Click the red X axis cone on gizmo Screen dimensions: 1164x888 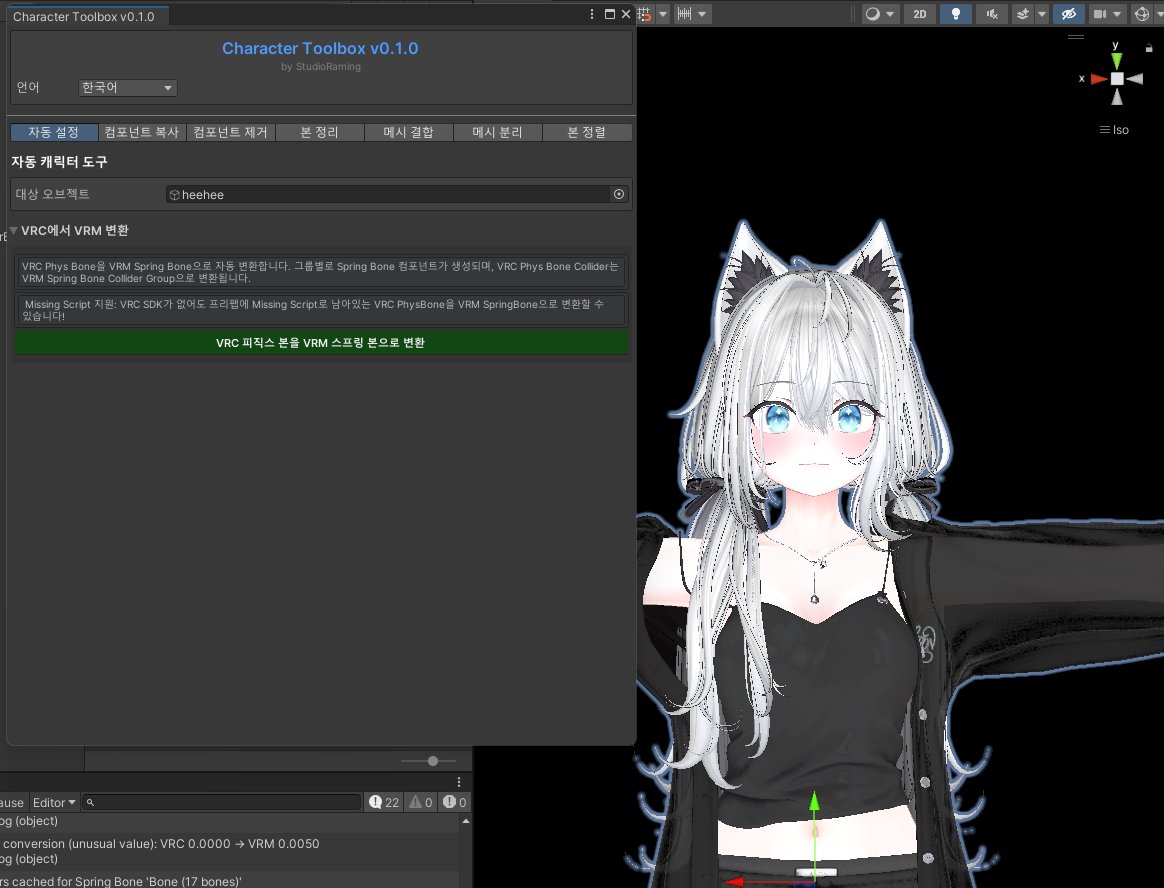pyautogui.click(x=1099, y=79)
